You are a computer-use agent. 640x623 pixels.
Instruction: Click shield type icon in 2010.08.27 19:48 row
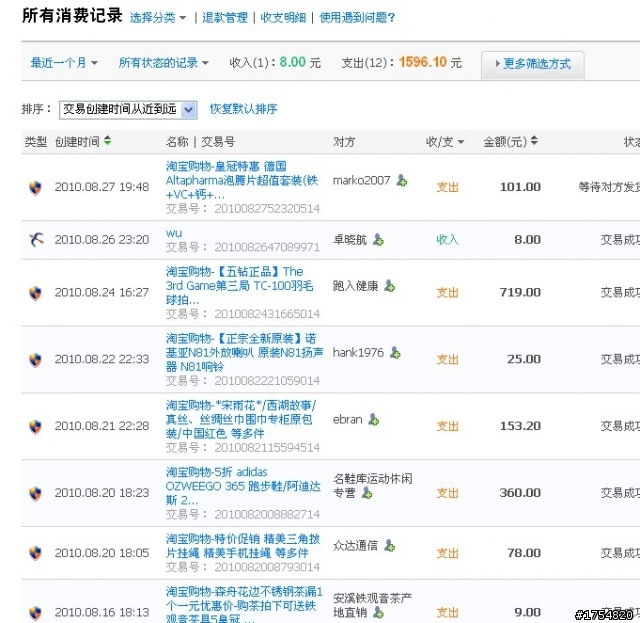tap(36, 187)
